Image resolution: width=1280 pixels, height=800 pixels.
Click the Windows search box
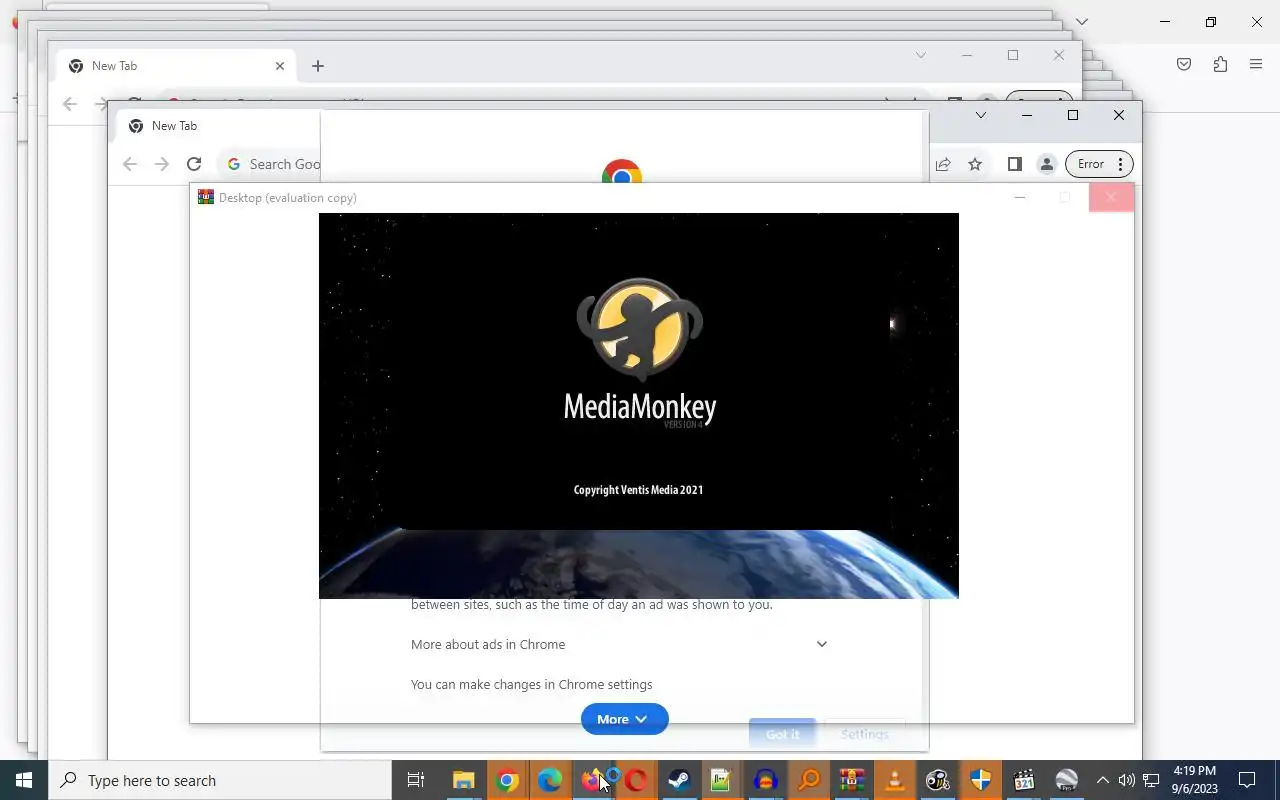click(x=219, y=780)
